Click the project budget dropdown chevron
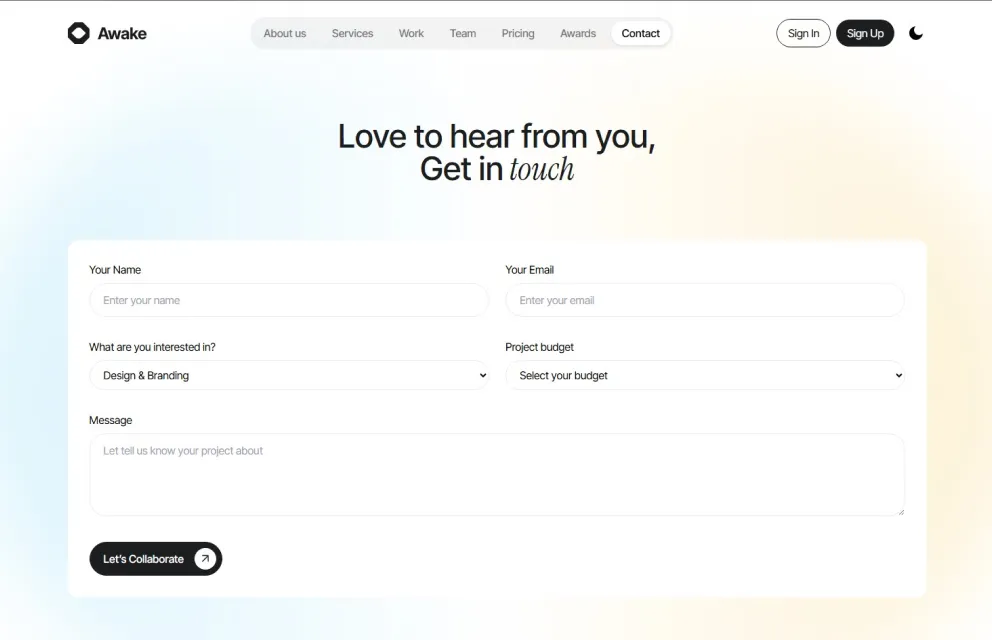The height and width of the screenshot is (640, 992). 898,375
